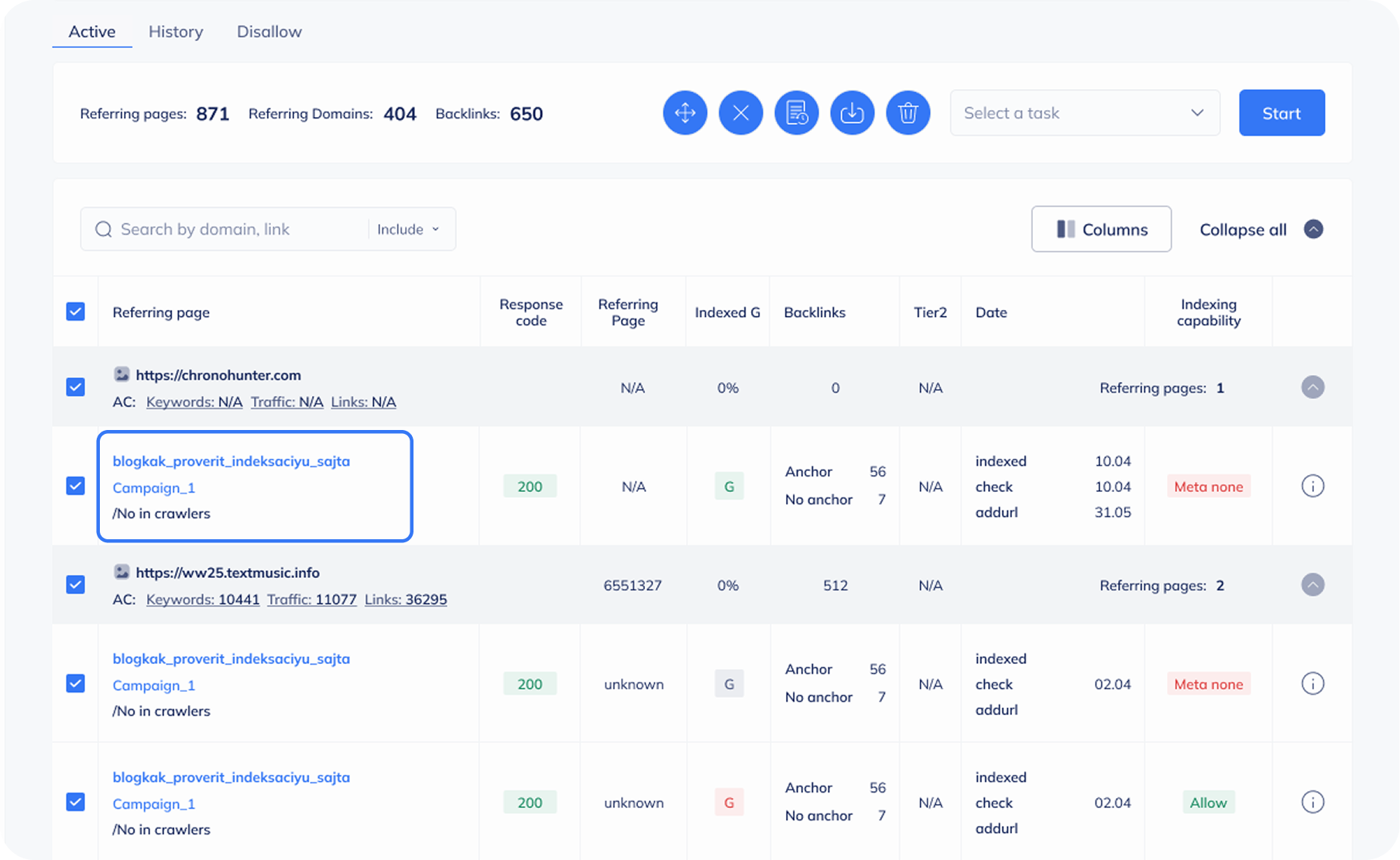Toggle the select-all header checkbox

(75, 311)
